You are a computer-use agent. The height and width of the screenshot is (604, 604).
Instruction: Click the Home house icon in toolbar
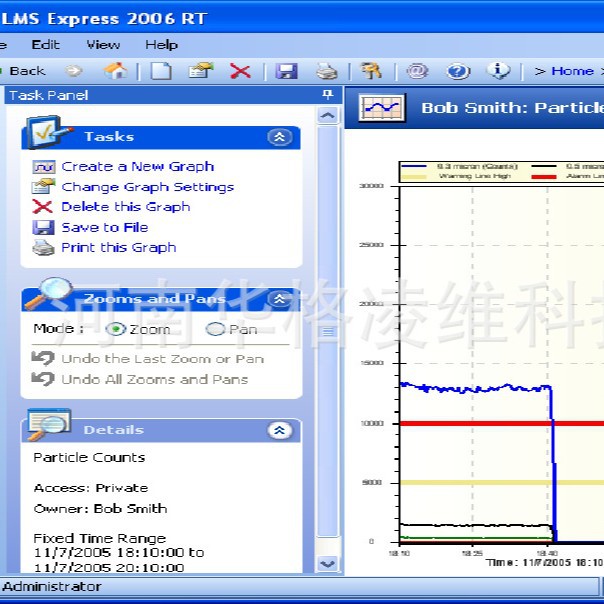(x=116, y=71)
